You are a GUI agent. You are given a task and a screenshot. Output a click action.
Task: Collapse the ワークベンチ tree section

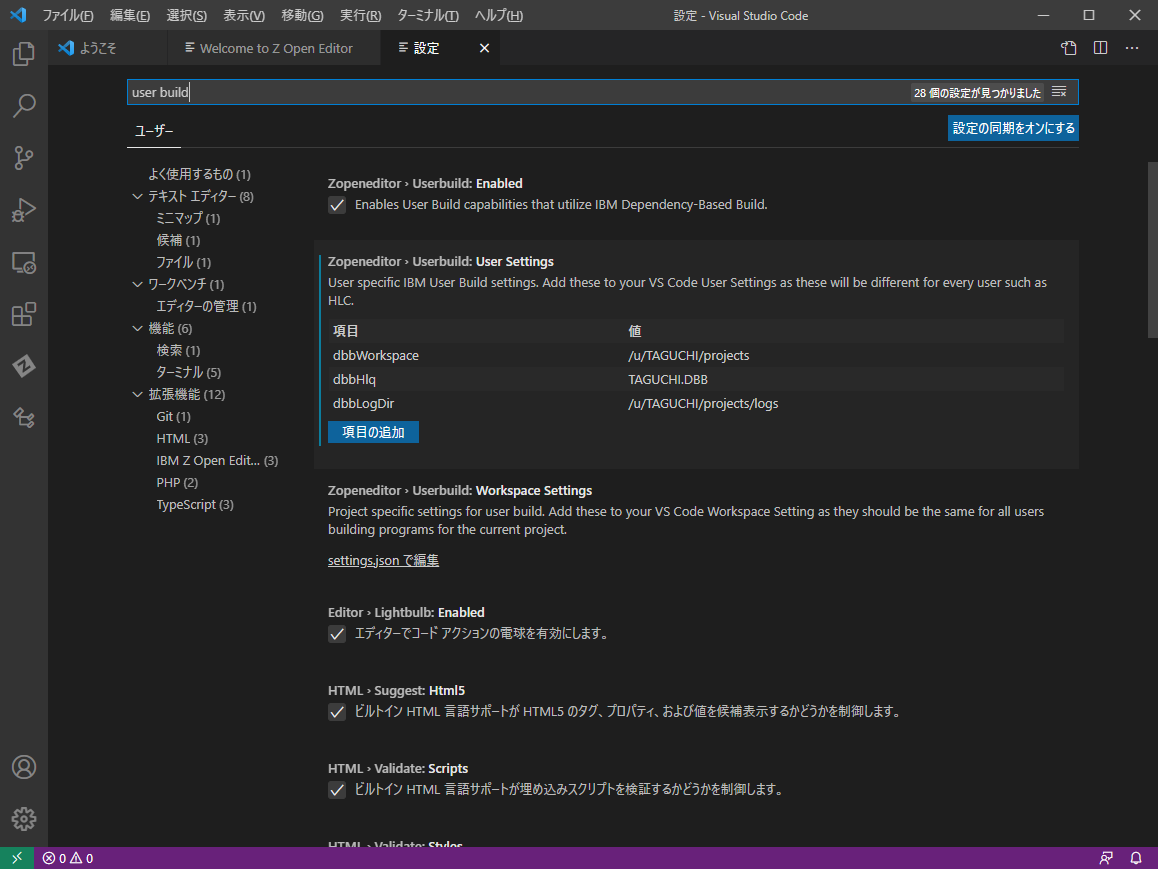[x=137, y=284]
